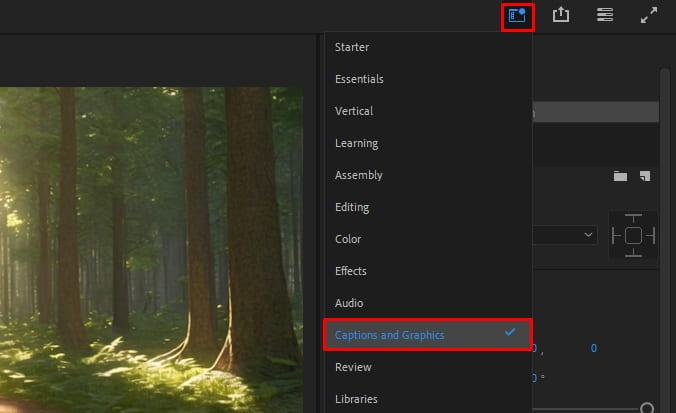Open the progress dashboard bars icon
This screenshot has height=413, width=676.
(605, 15)
